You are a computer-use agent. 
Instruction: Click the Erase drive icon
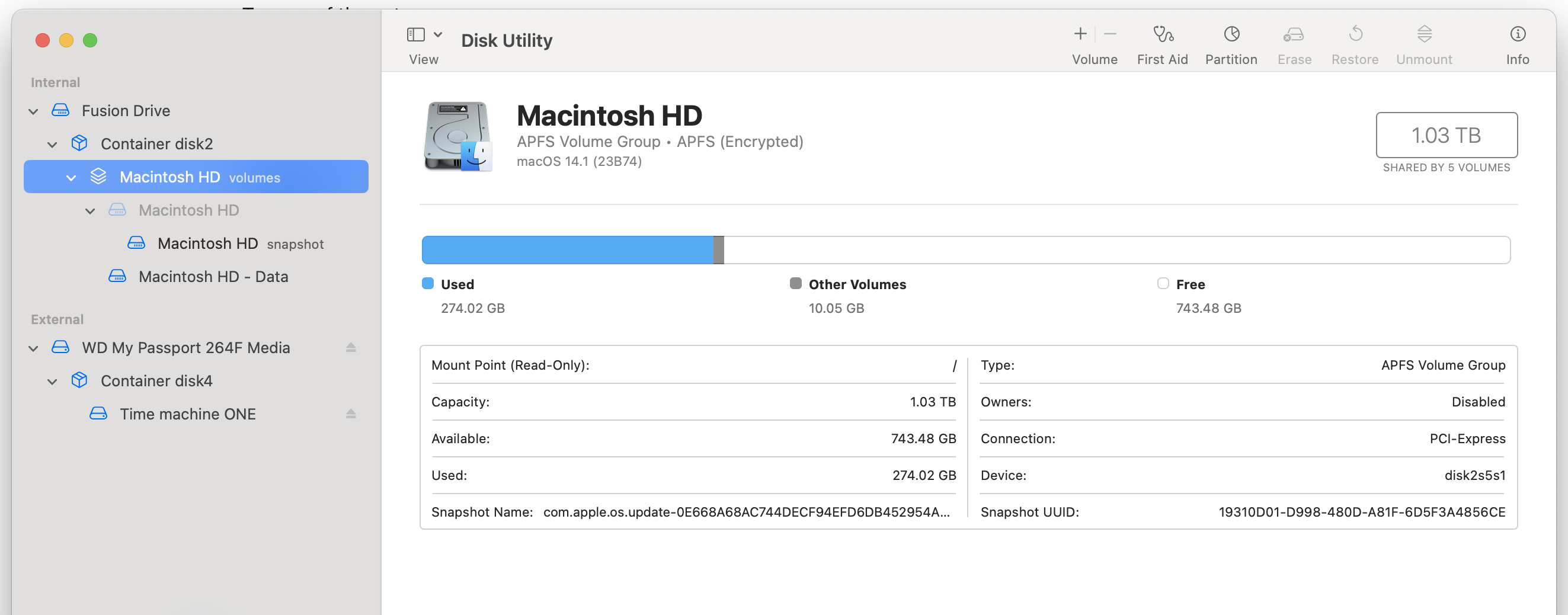pyautogui.click(x=1294, y=34)
